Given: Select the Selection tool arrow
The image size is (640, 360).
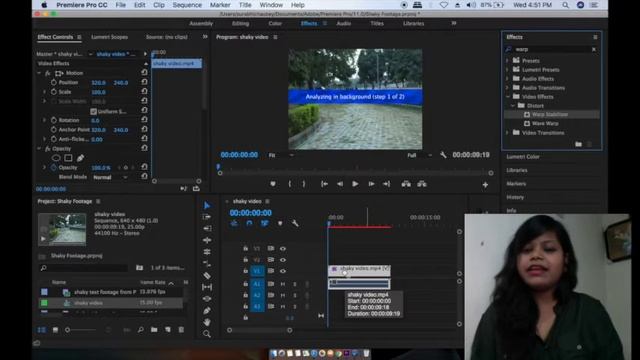Looking at the screenshot, I should 207,205.
